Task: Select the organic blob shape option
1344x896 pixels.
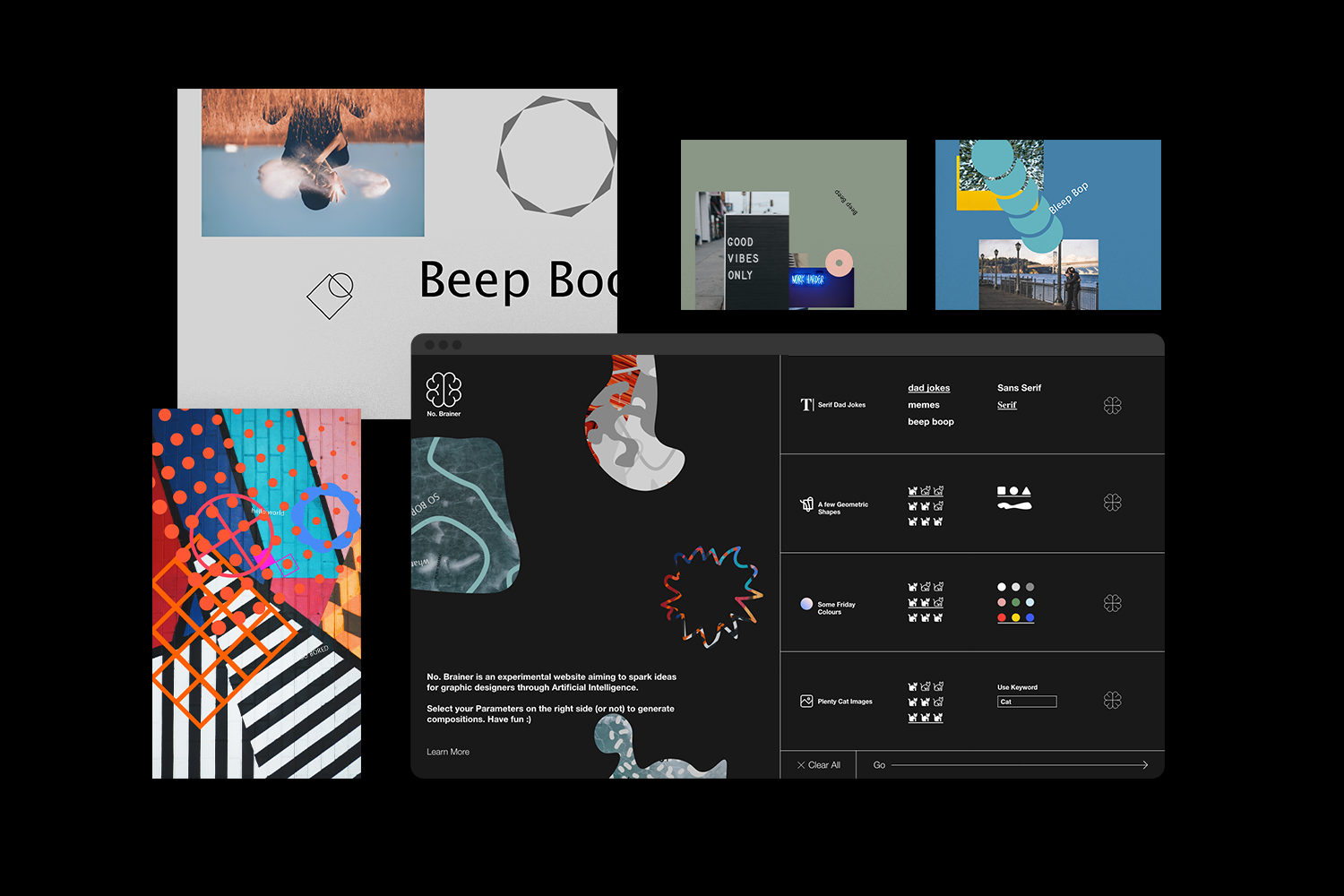Action: 1014,506
